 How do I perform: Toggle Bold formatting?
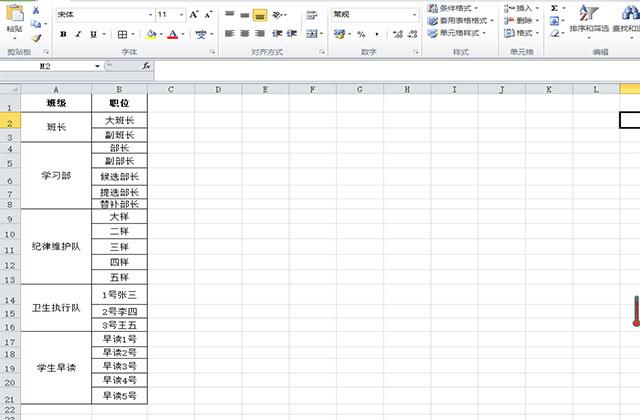[63, 34]
